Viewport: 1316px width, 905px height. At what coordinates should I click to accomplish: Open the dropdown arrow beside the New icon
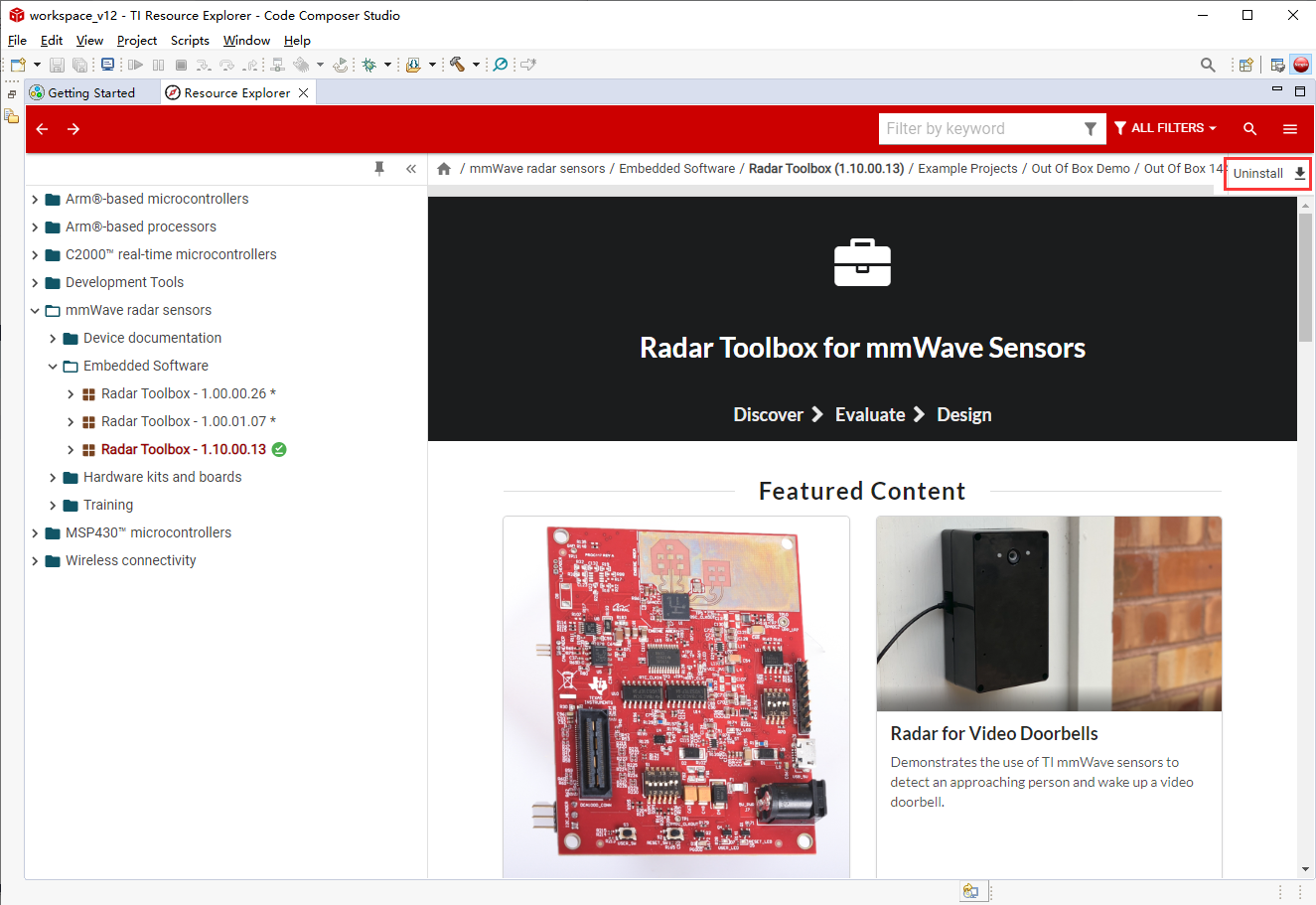(x=37, y=65)
